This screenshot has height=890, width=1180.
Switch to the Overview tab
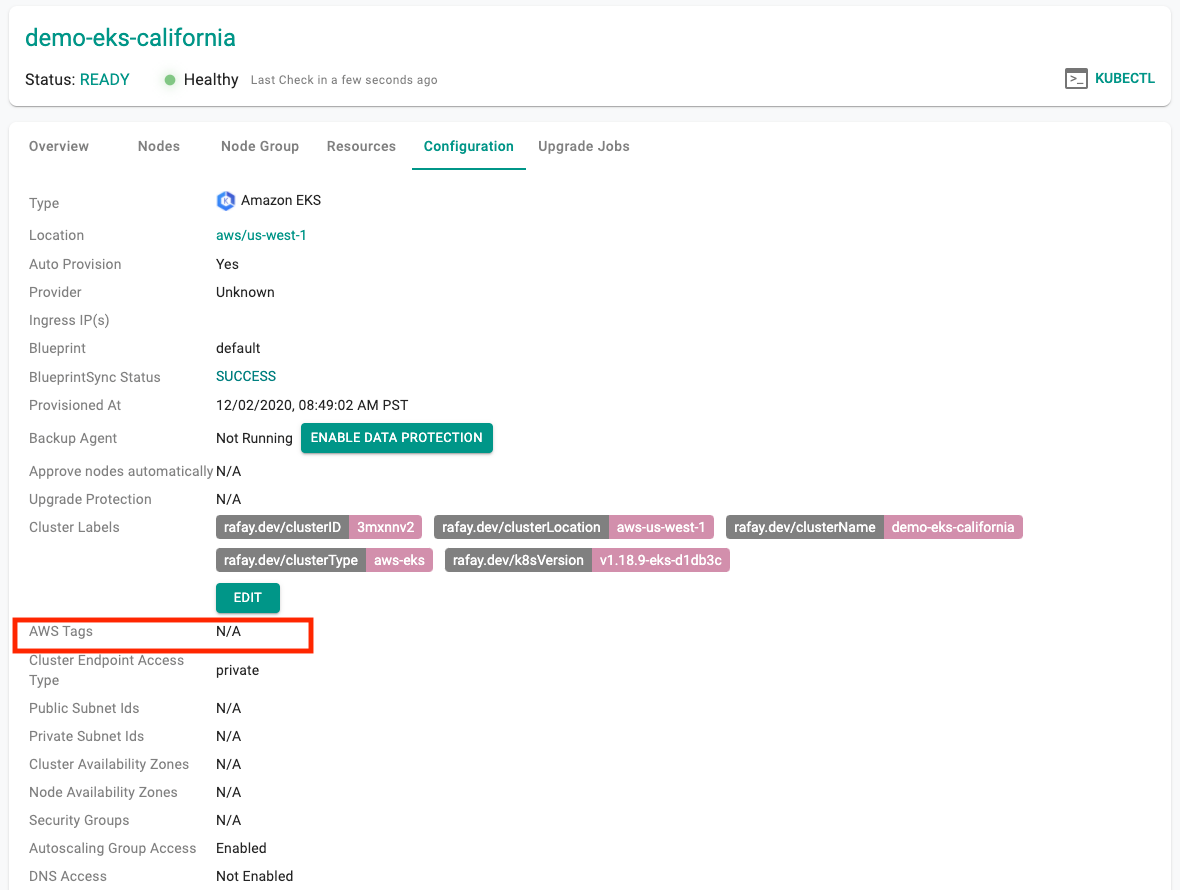coord(59,146)
